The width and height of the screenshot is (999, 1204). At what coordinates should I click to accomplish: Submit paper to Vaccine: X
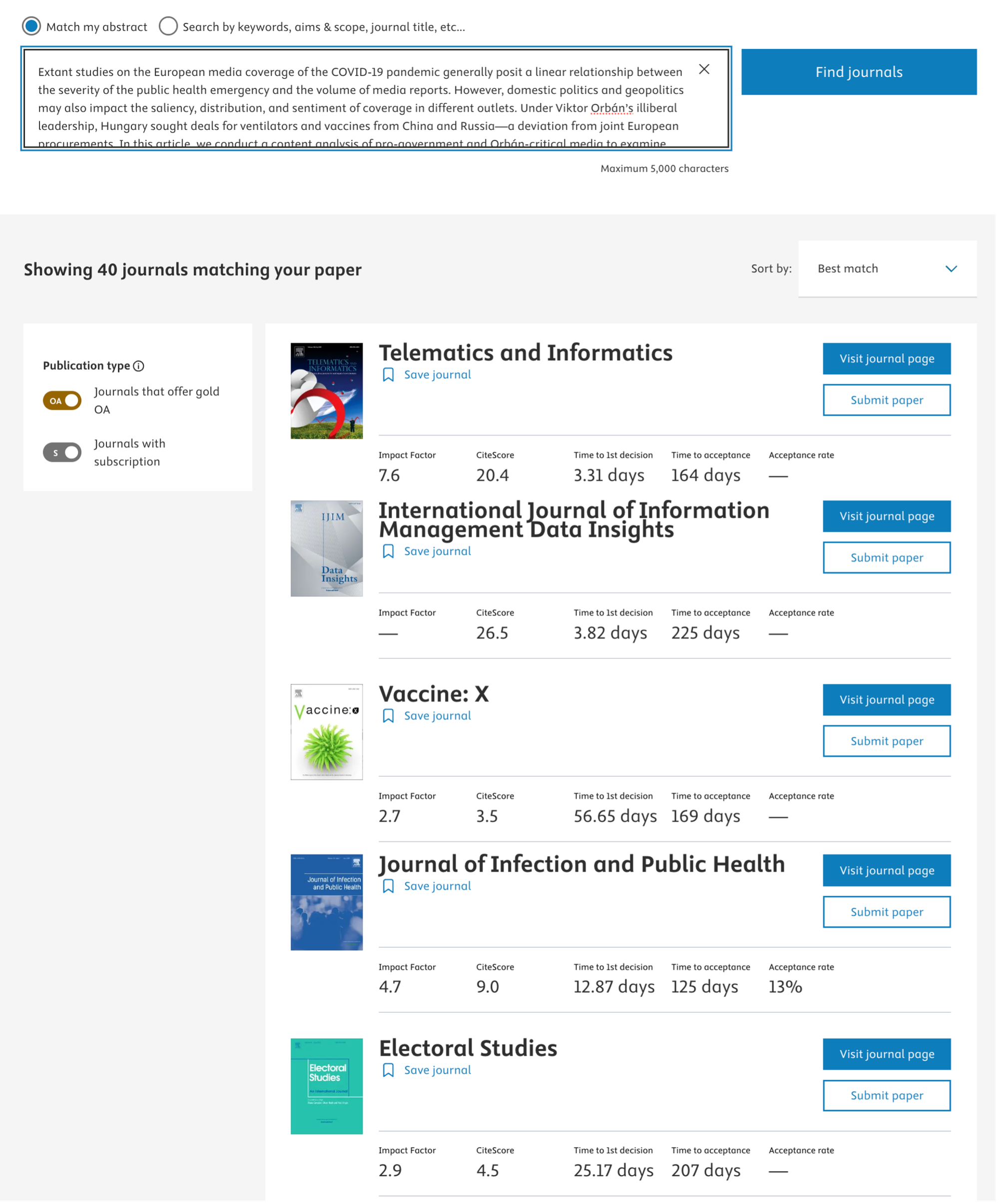[888, 742]
